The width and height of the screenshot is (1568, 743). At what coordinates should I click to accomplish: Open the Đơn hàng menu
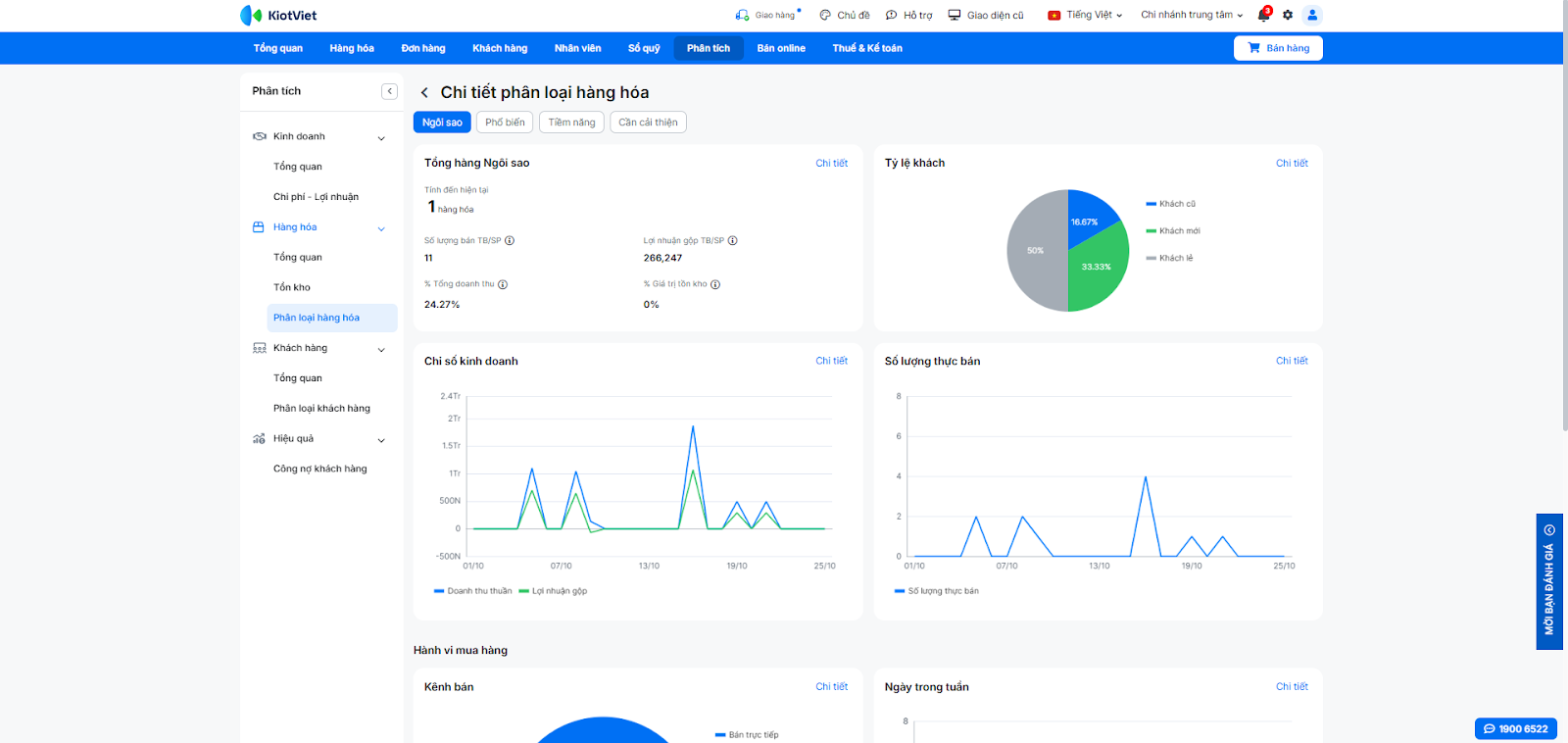(x=423, y=48)
